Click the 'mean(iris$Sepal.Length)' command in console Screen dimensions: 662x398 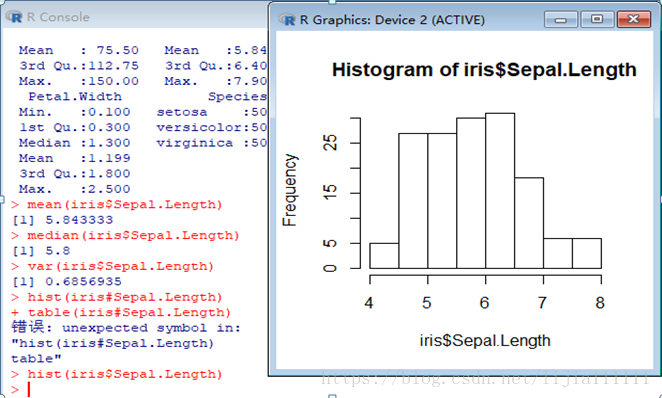125,205
